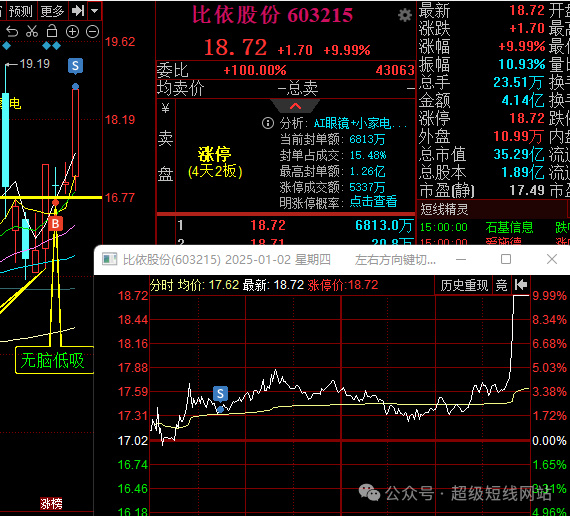
Task: Click the S marker on the intraday chart
Action: coord(220,394)
